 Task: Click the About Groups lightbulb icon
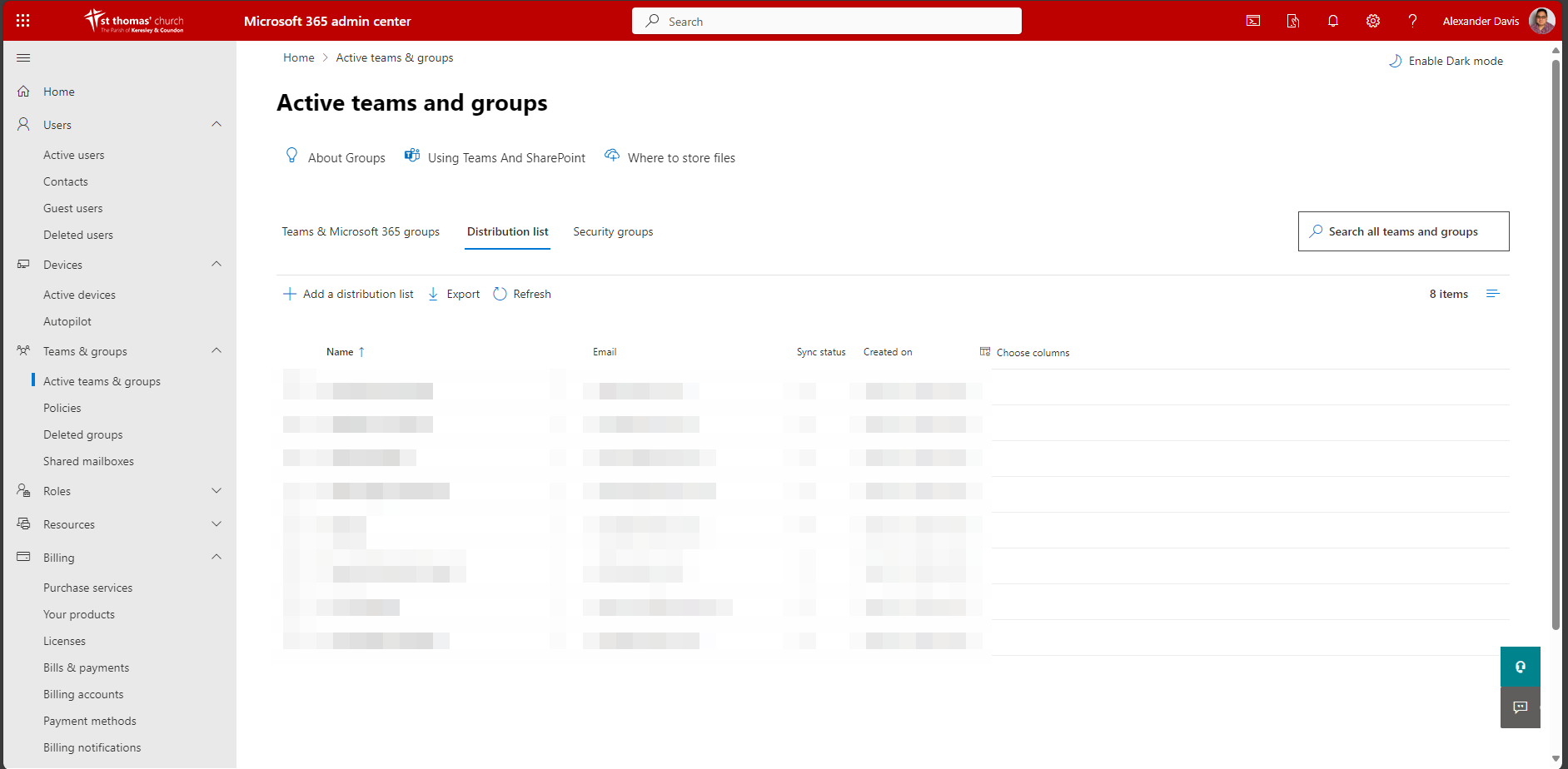(x=291, y=156)
